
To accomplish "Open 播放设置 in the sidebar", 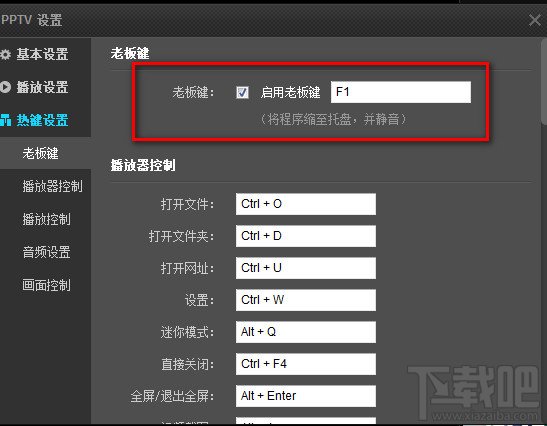I will [42, 87].
